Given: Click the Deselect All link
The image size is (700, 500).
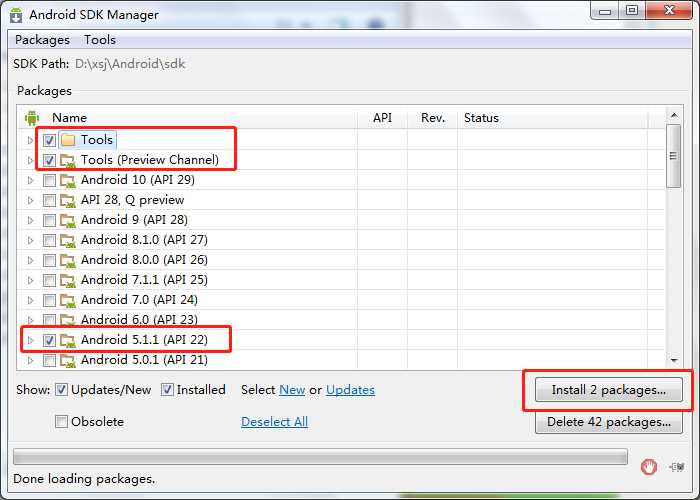Looking at the screenshot, I should click(274, 421).
